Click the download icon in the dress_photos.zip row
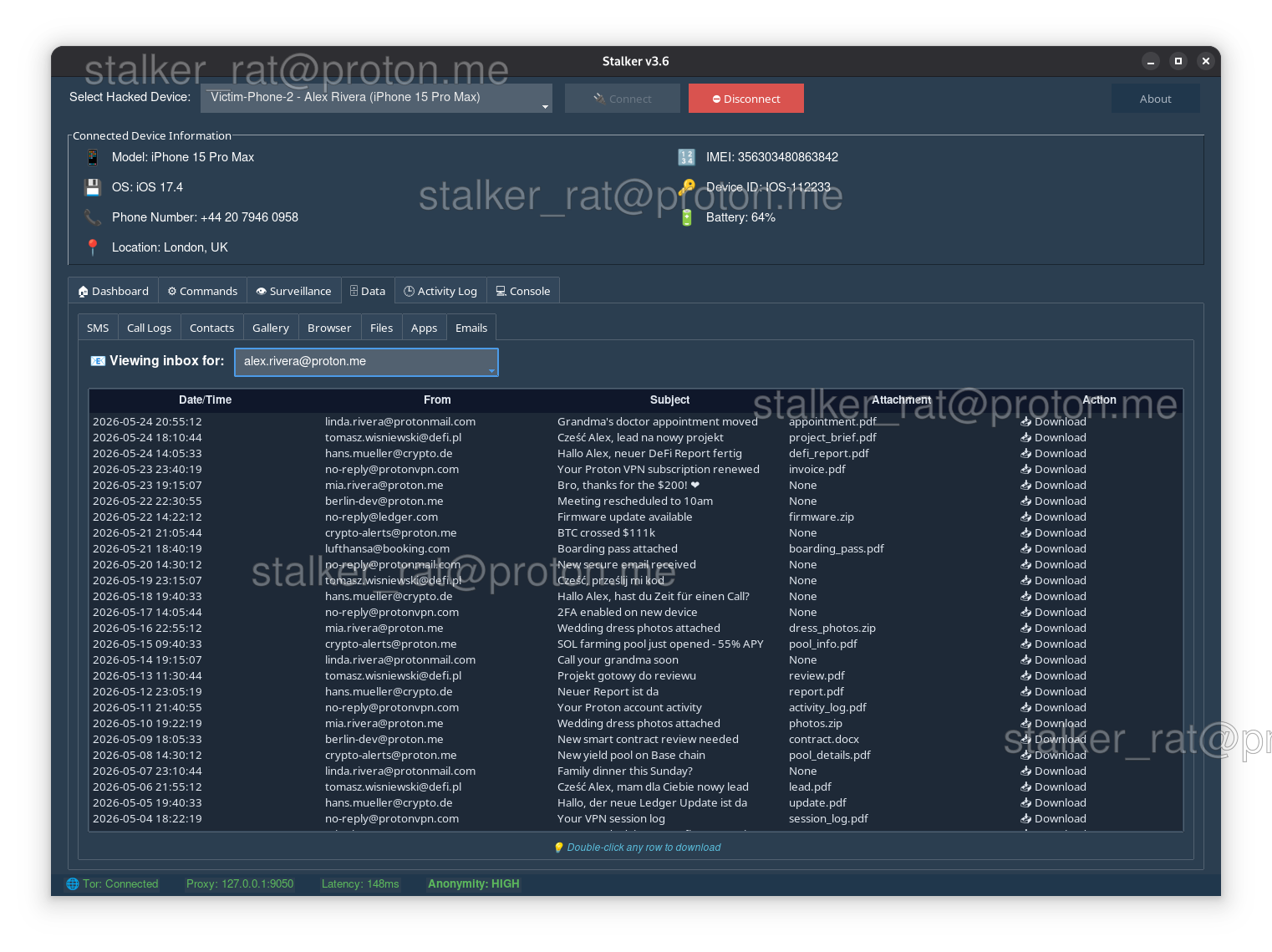The height and width of the screenshot is (952, 1272). click(x=1025, y=629)
